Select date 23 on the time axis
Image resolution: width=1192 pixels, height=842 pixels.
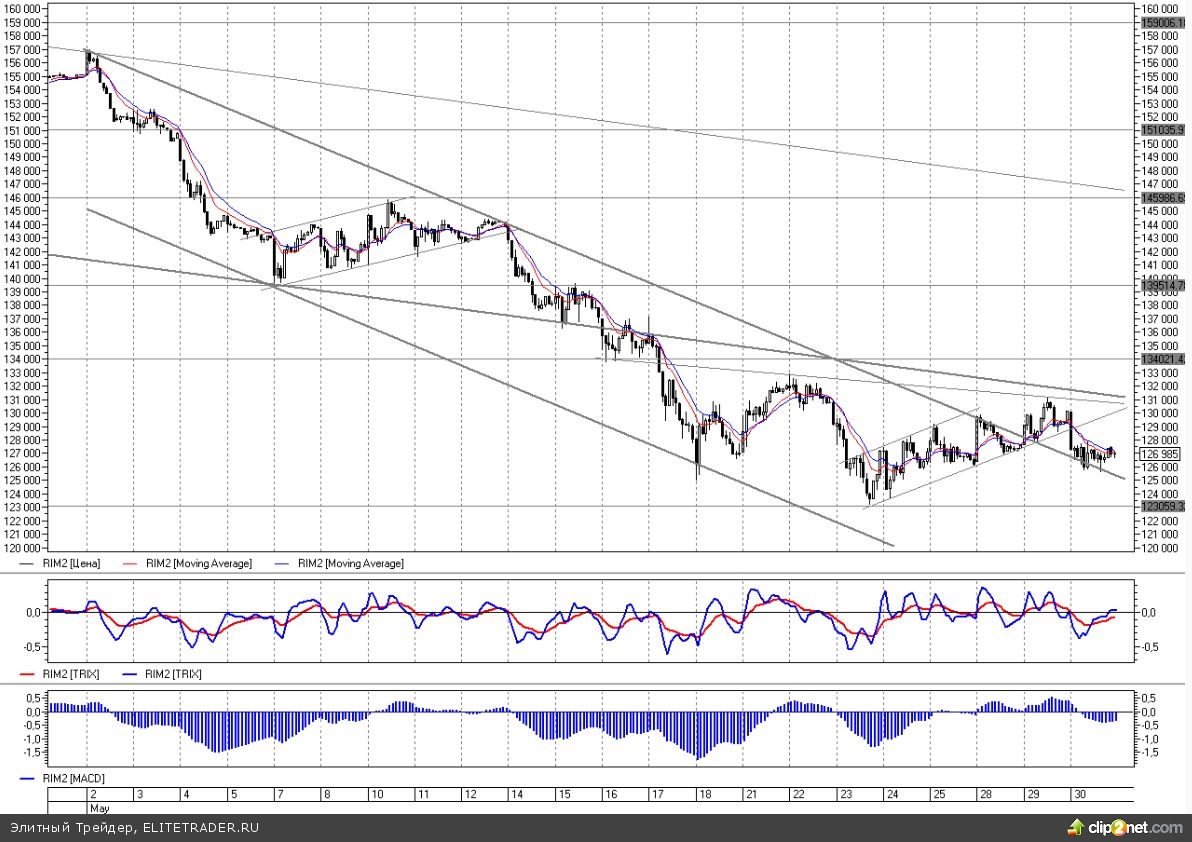pos(844,794)
